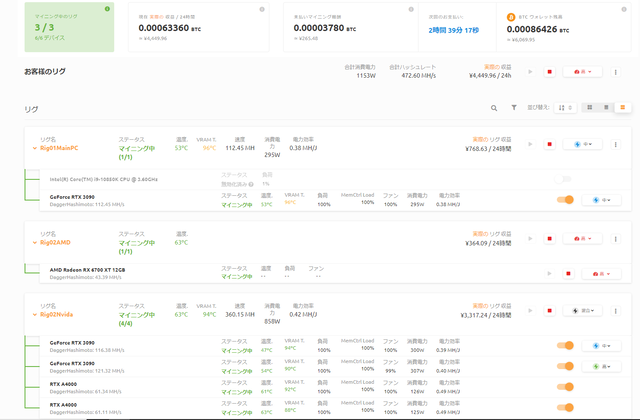Open the 並び替え sort dropdown
Screen dimensions: 640x420
[565, 107]
